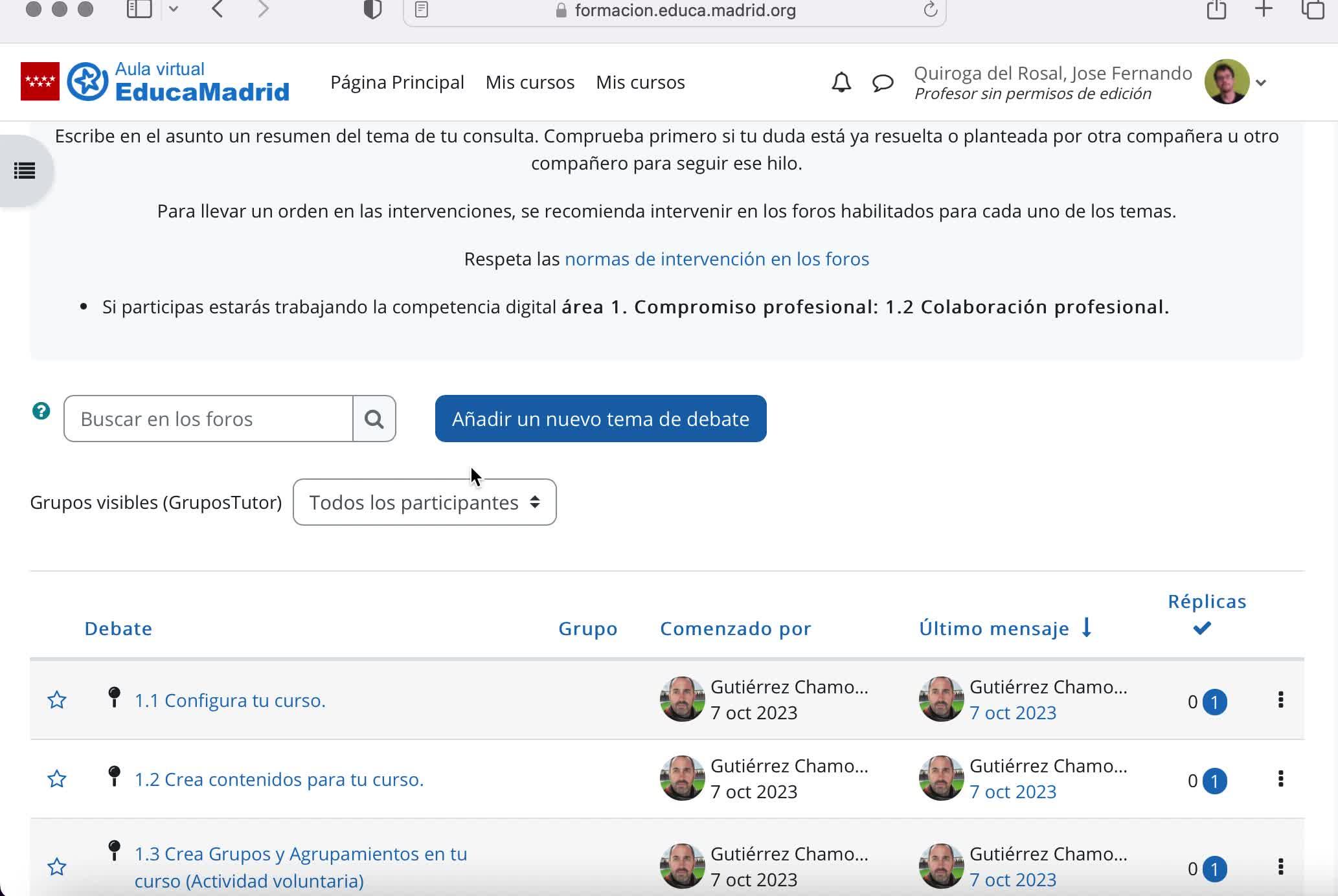Open the Todos los participantes group dropdown

pos(424,502)
